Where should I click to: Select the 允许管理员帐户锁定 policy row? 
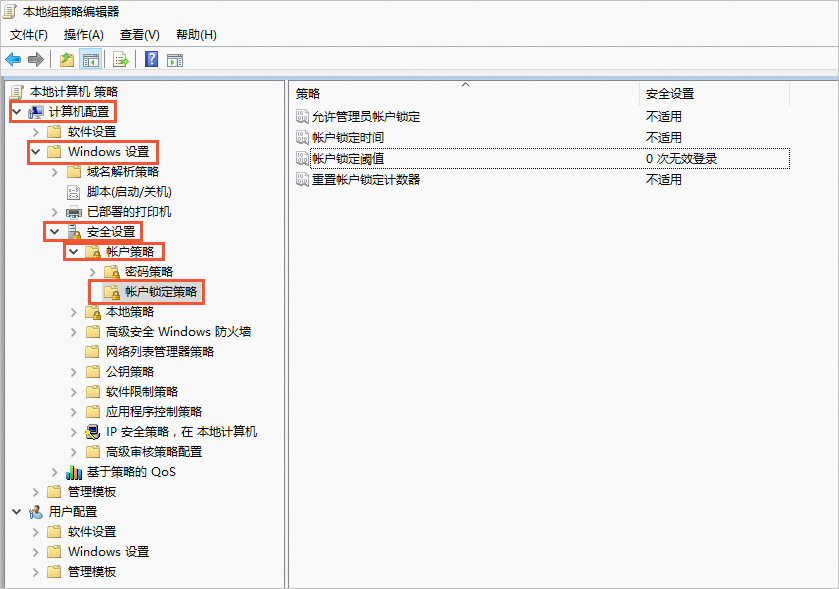pos(542,116)
